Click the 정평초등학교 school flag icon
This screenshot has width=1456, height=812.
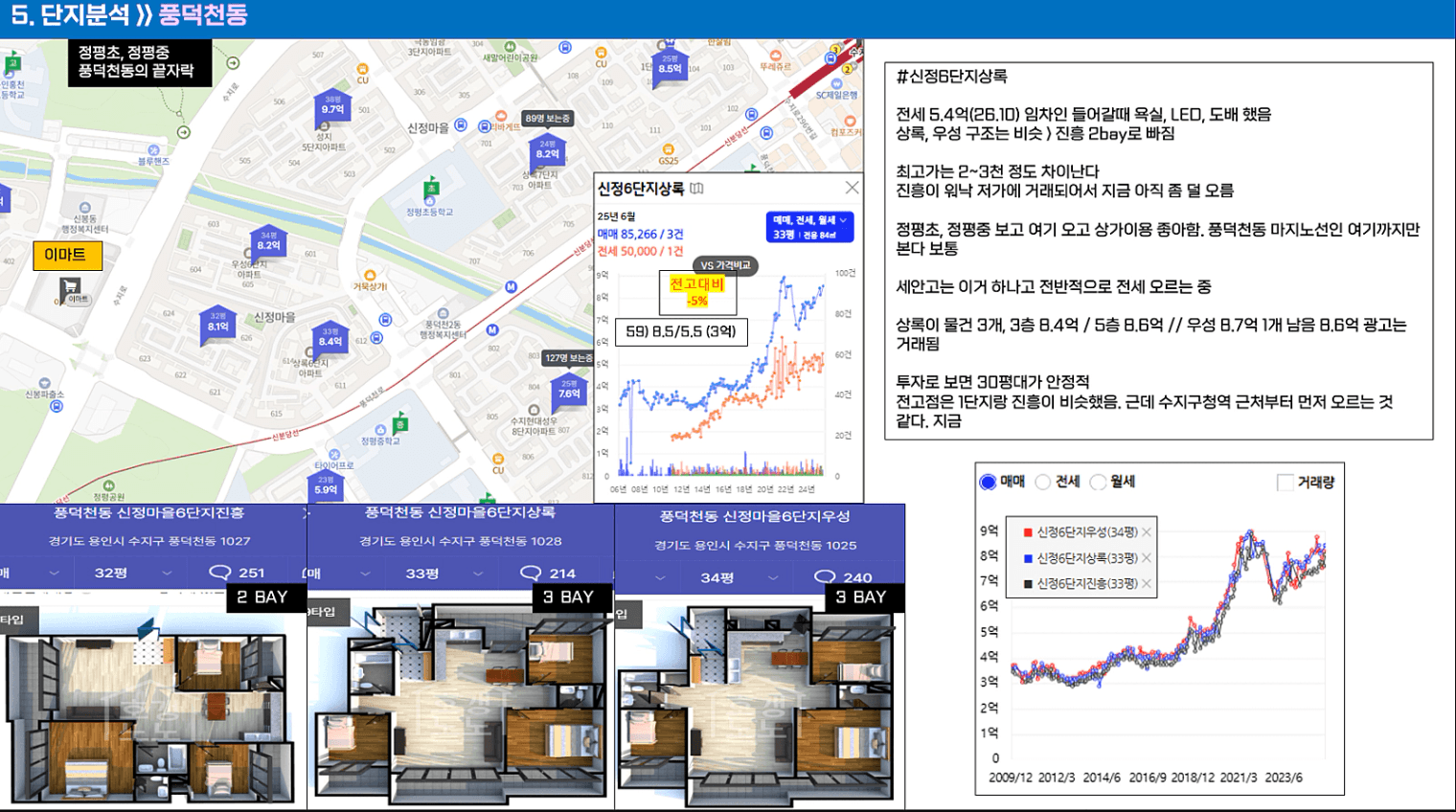pos(432,186)
